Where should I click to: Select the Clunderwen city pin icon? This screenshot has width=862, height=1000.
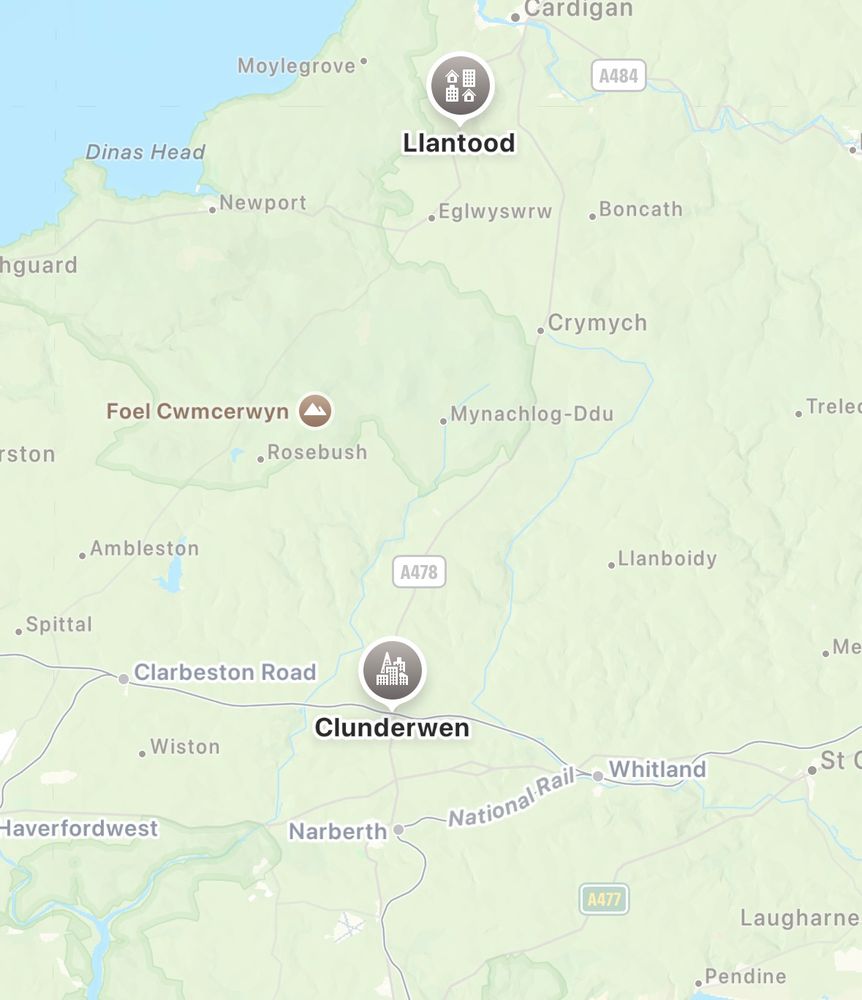[x=392, y=670]
